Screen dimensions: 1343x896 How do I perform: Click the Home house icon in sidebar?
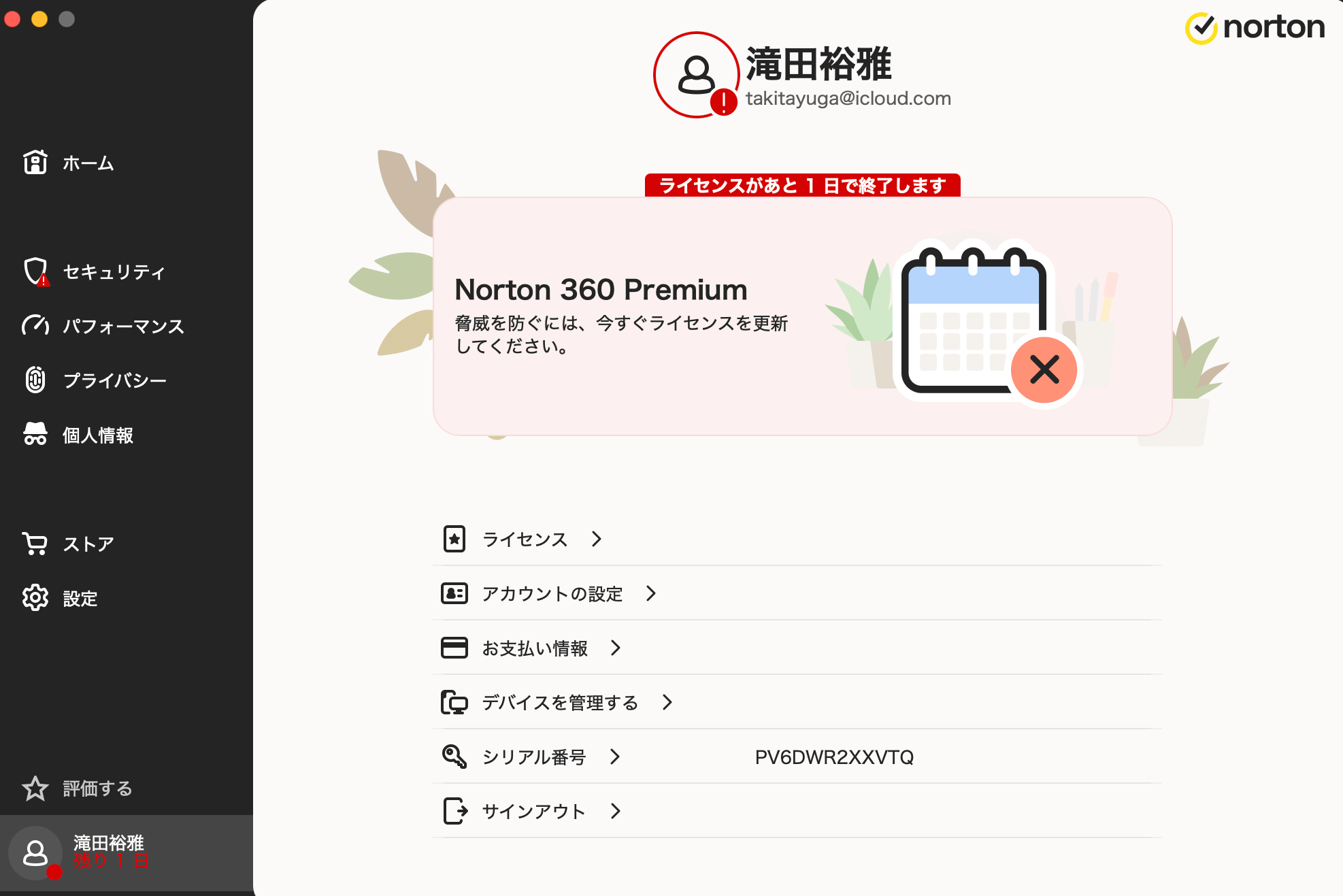pos(35,163)
